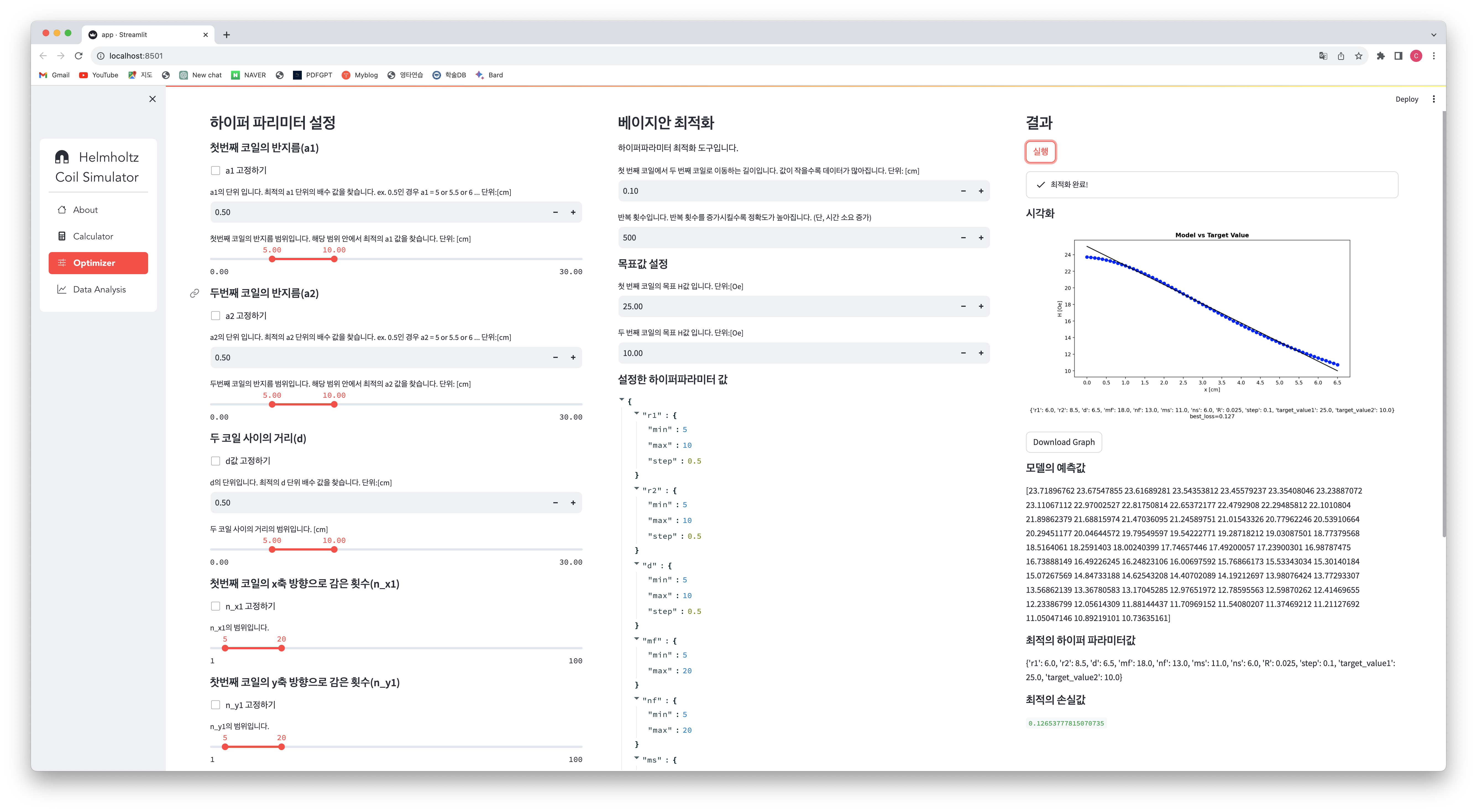
Task: Go to Data Analysis page
Action: tap(99, 290)
